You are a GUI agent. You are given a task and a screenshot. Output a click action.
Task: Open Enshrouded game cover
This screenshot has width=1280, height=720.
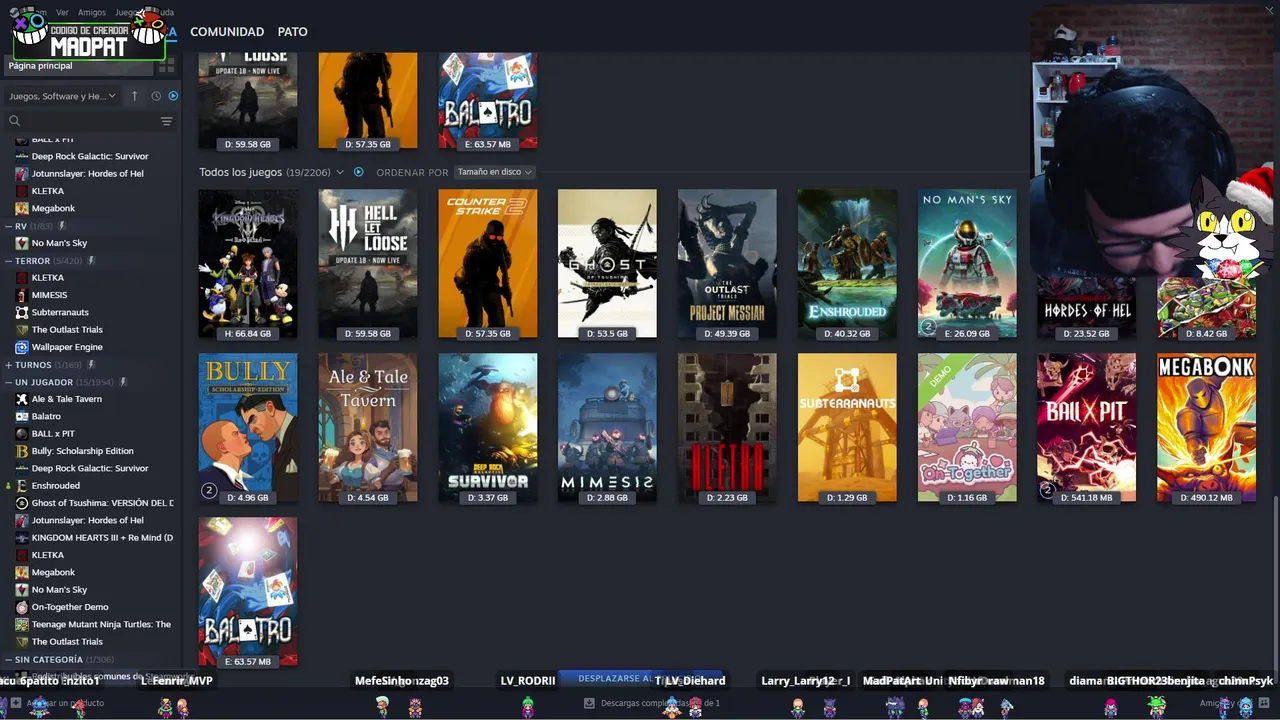(847, 264)
